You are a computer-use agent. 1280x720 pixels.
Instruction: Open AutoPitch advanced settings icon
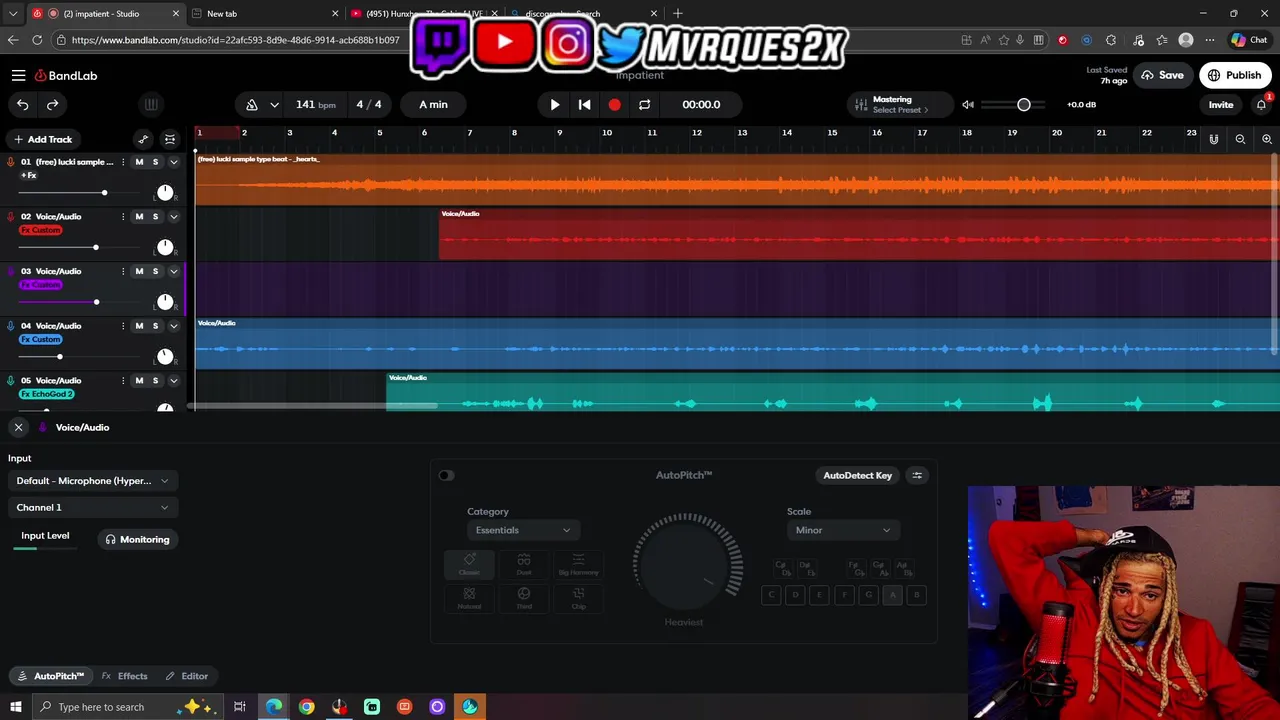tap(917, 475)
